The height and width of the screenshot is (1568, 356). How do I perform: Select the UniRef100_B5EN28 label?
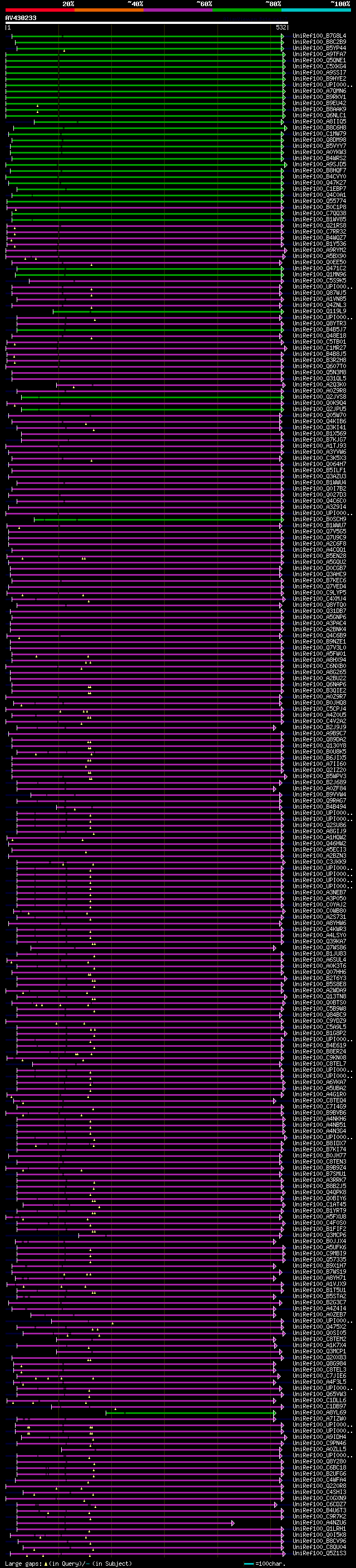click(319, 556)
